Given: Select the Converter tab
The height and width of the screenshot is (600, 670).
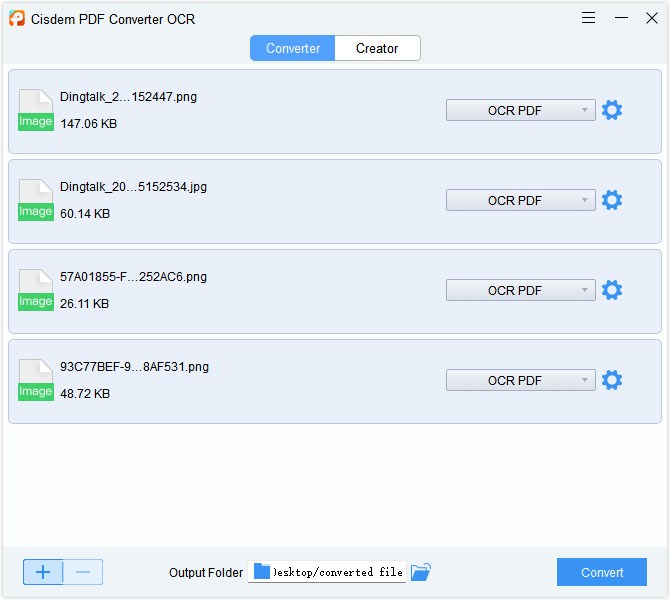Looking at the screenshot, I should (293, 48).
